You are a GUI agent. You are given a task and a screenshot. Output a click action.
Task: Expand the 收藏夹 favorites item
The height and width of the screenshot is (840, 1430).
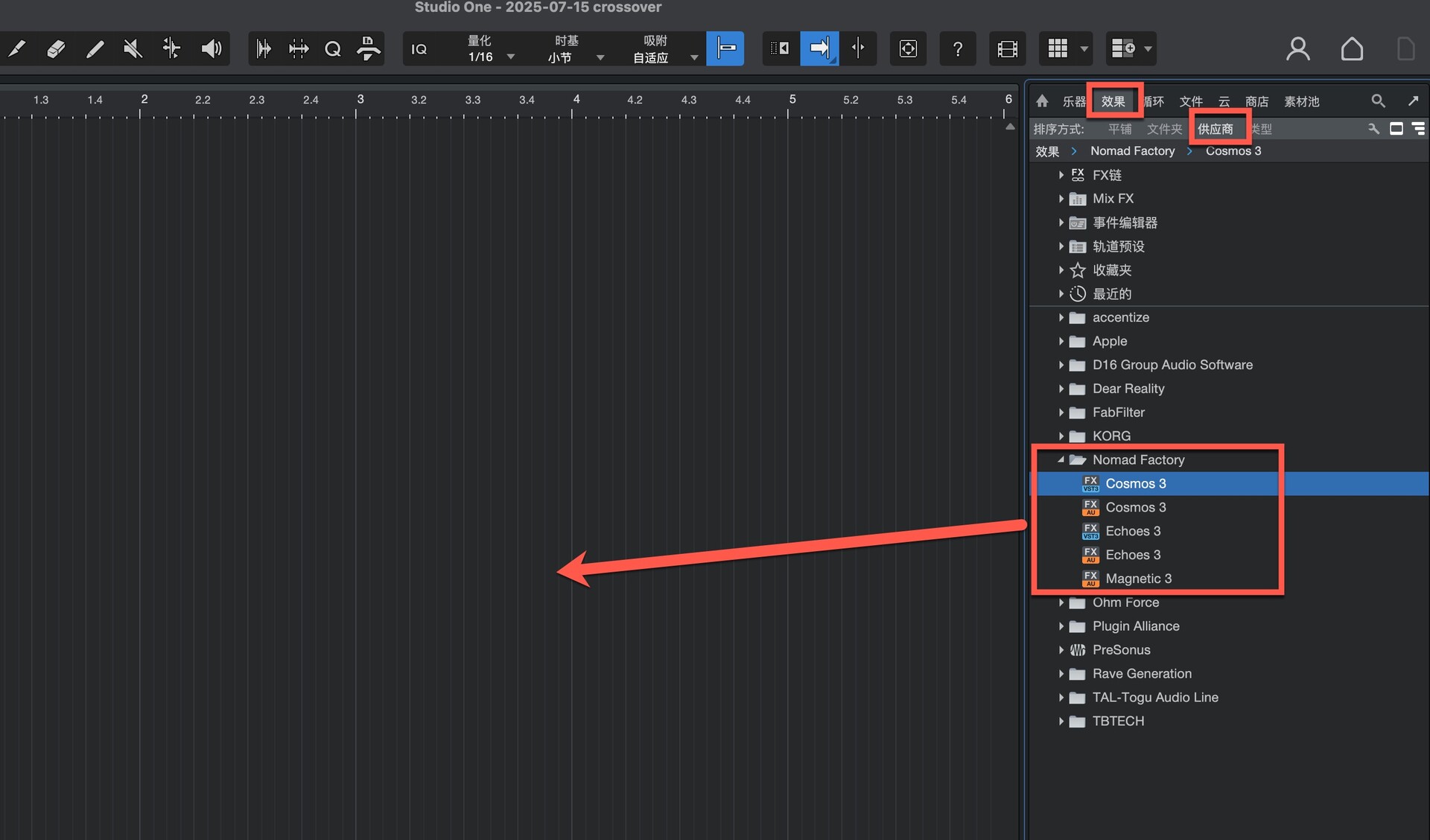pyautogui.click(x=1061, y=270)
